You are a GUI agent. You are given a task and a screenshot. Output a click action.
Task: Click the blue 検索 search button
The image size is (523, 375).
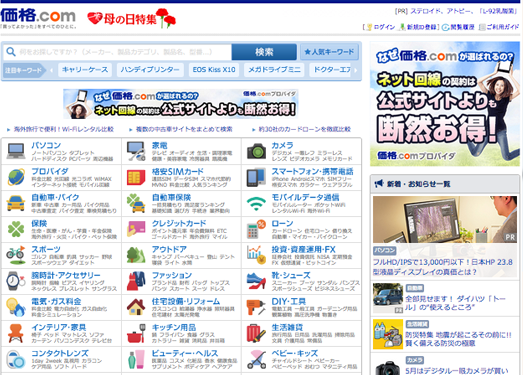[264, 52]
